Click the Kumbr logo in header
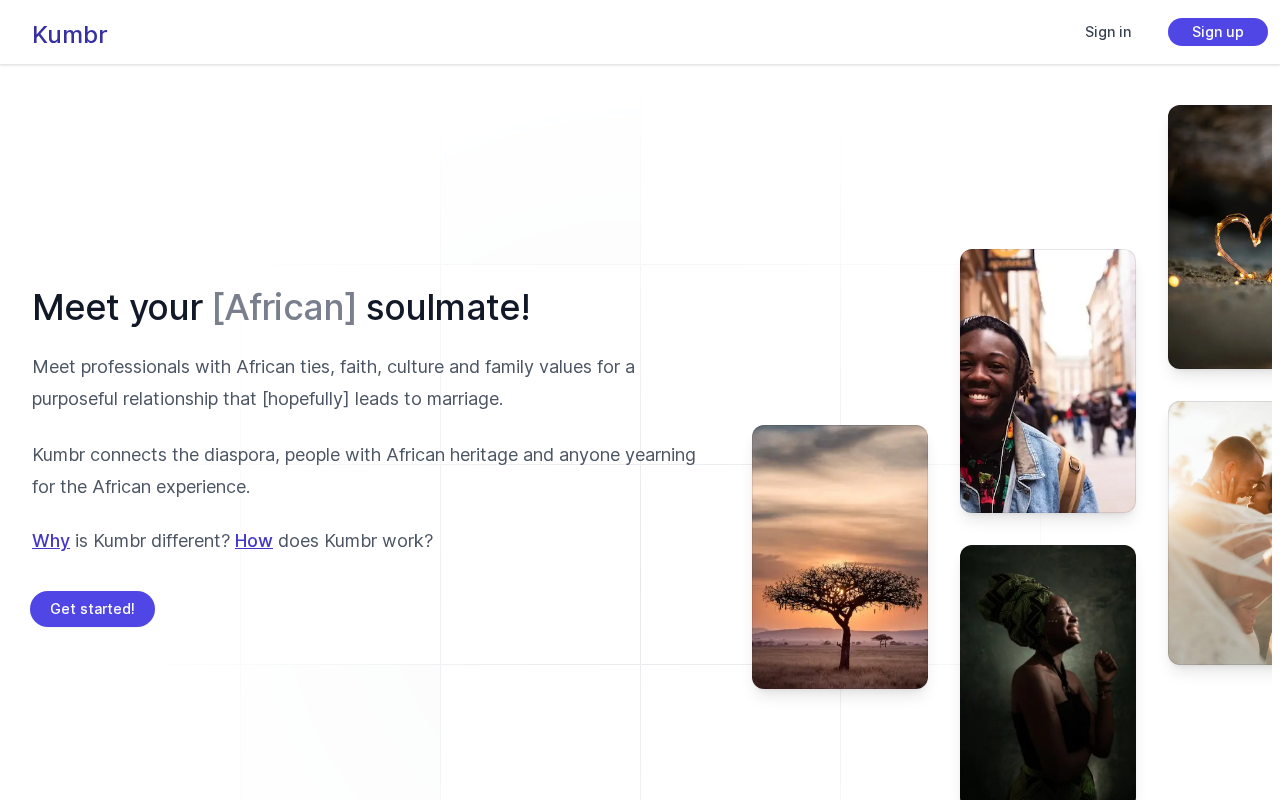Image resolution: width=1280 pixels, height=800 pixels. click(x=69, y=35)
